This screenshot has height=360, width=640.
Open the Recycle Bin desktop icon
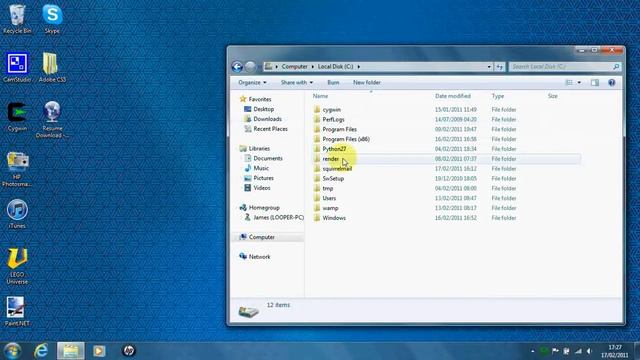pyautogui.click(x=17, y=19)
